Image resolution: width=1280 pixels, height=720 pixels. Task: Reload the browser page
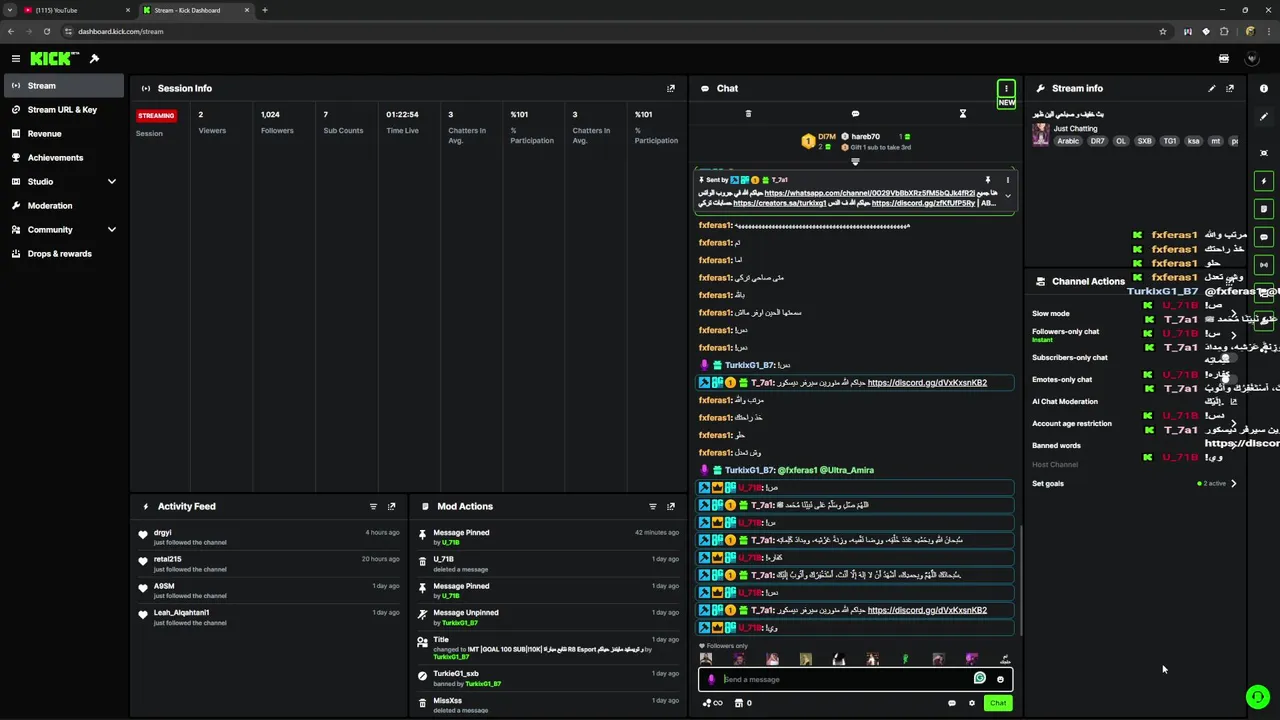coord(46,31)
